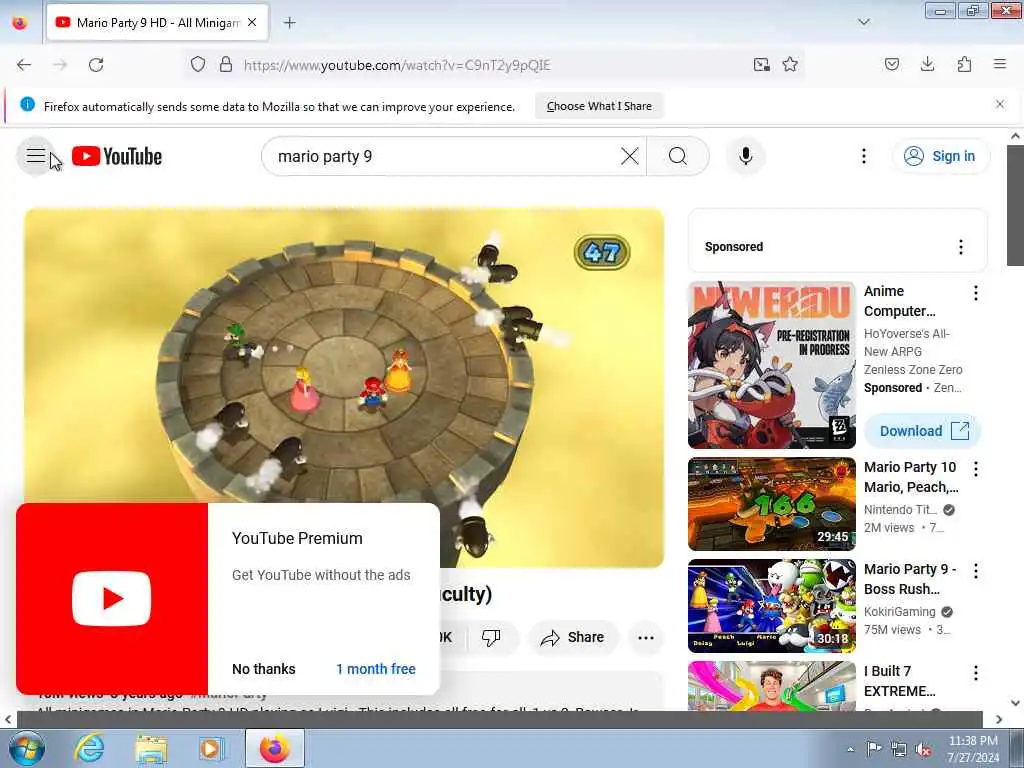Bookmark this page with the star

[790, 65]
